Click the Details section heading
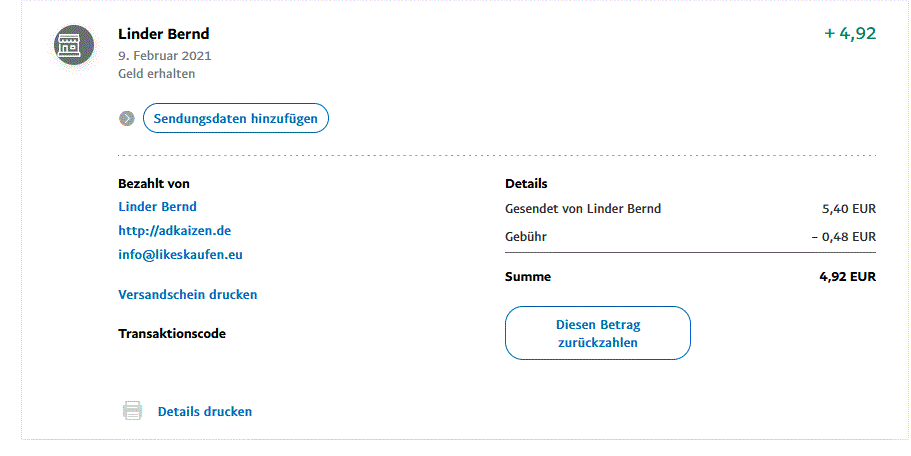The width and height of the screenshot is (911, 456). pos(526,184)
